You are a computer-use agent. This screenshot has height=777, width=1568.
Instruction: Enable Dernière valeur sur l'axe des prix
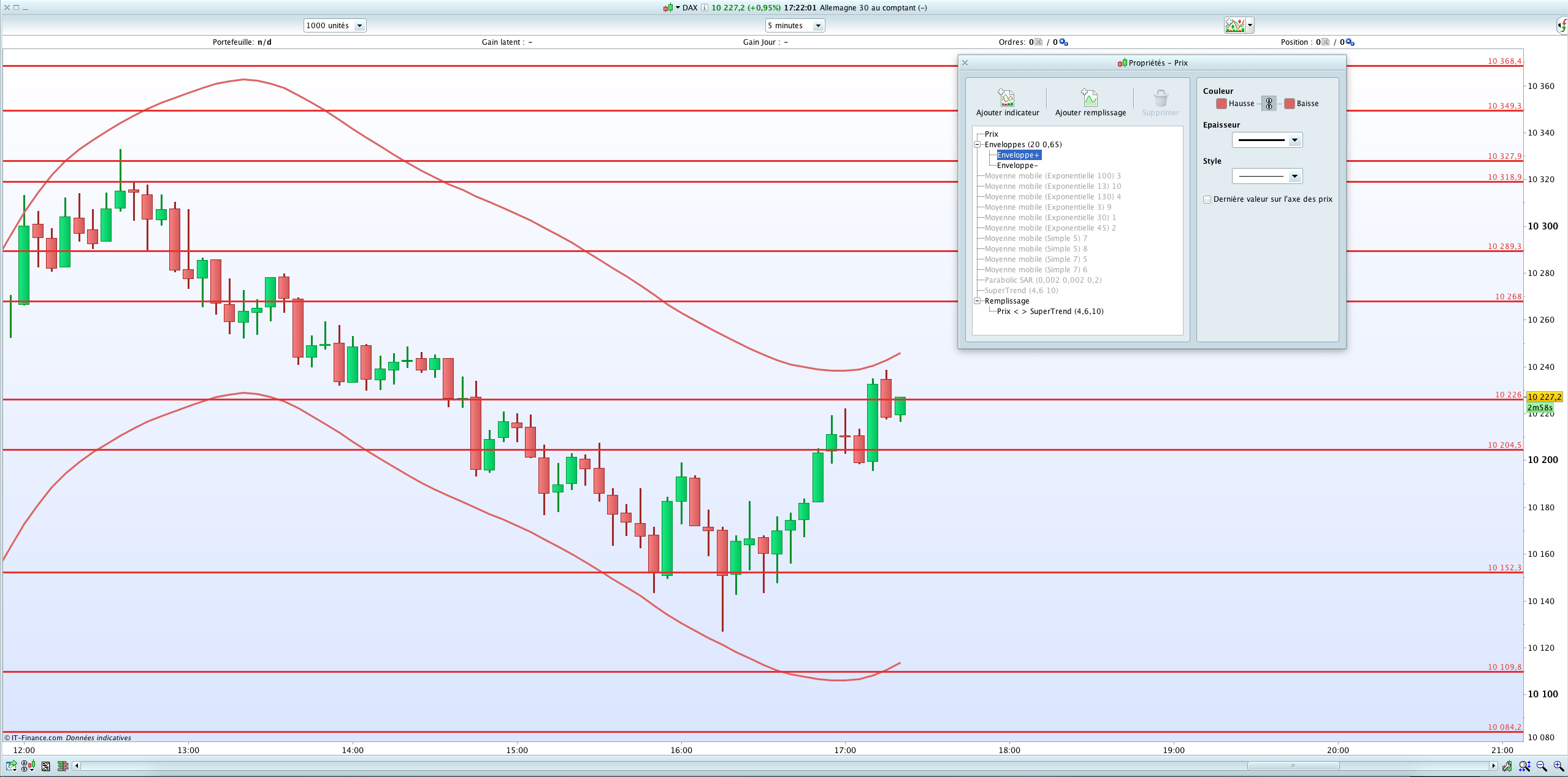point(1207,199)
